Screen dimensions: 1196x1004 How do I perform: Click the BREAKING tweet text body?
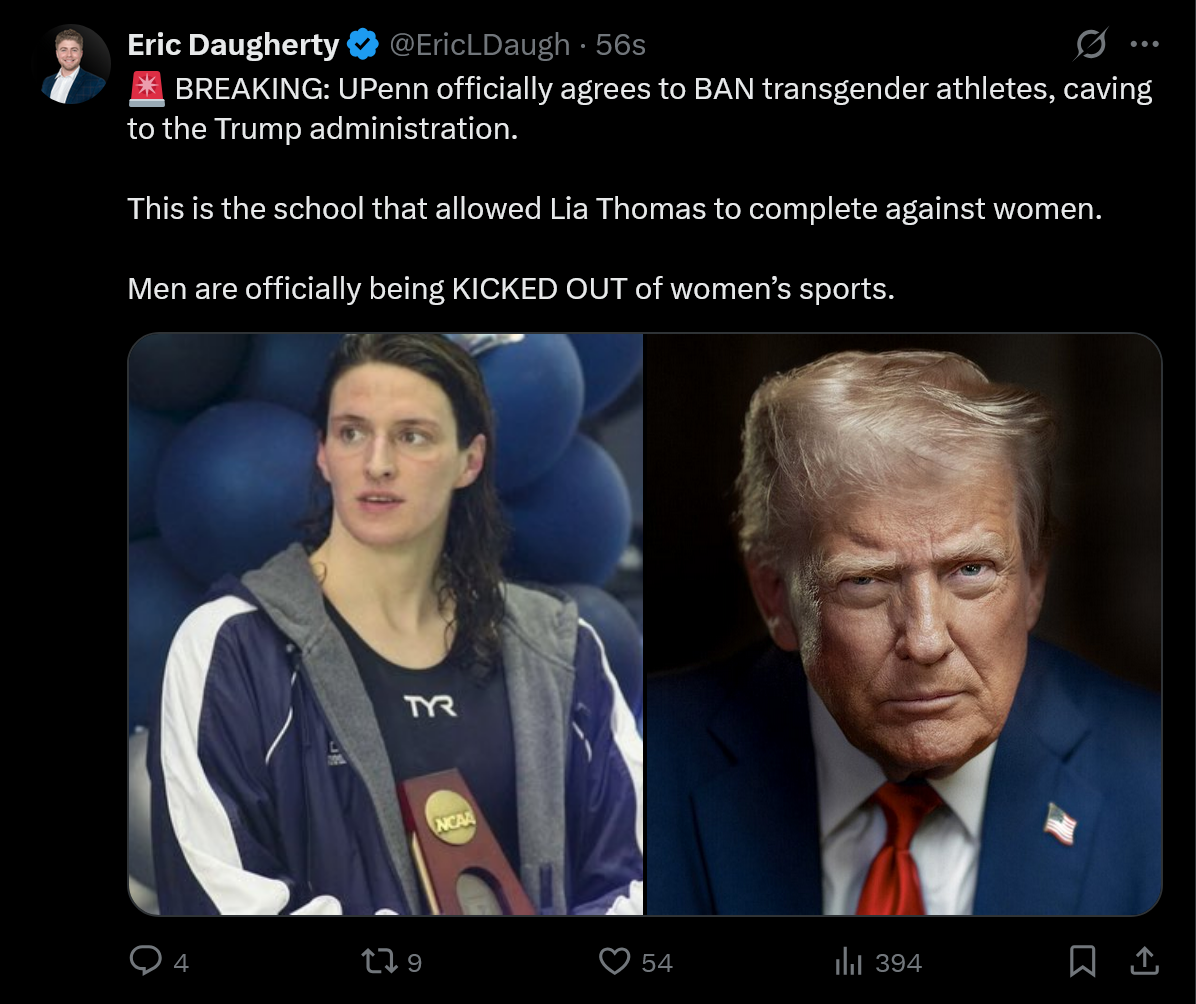tap(639, 188)
